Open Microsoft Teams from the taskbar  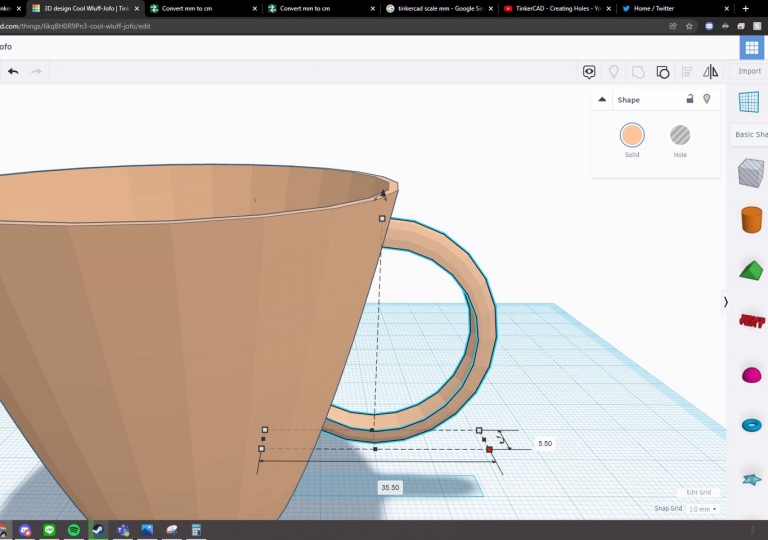coord(123,530)
